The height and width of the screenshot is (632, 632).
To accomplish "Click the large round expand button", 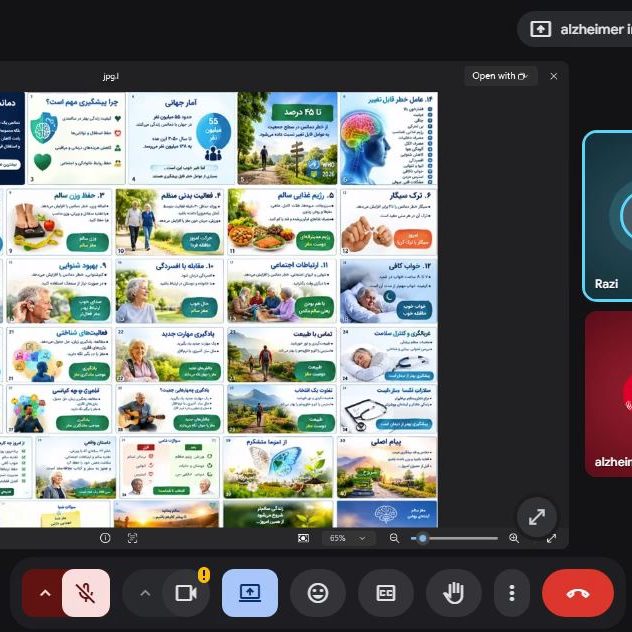I will [537, 517].
